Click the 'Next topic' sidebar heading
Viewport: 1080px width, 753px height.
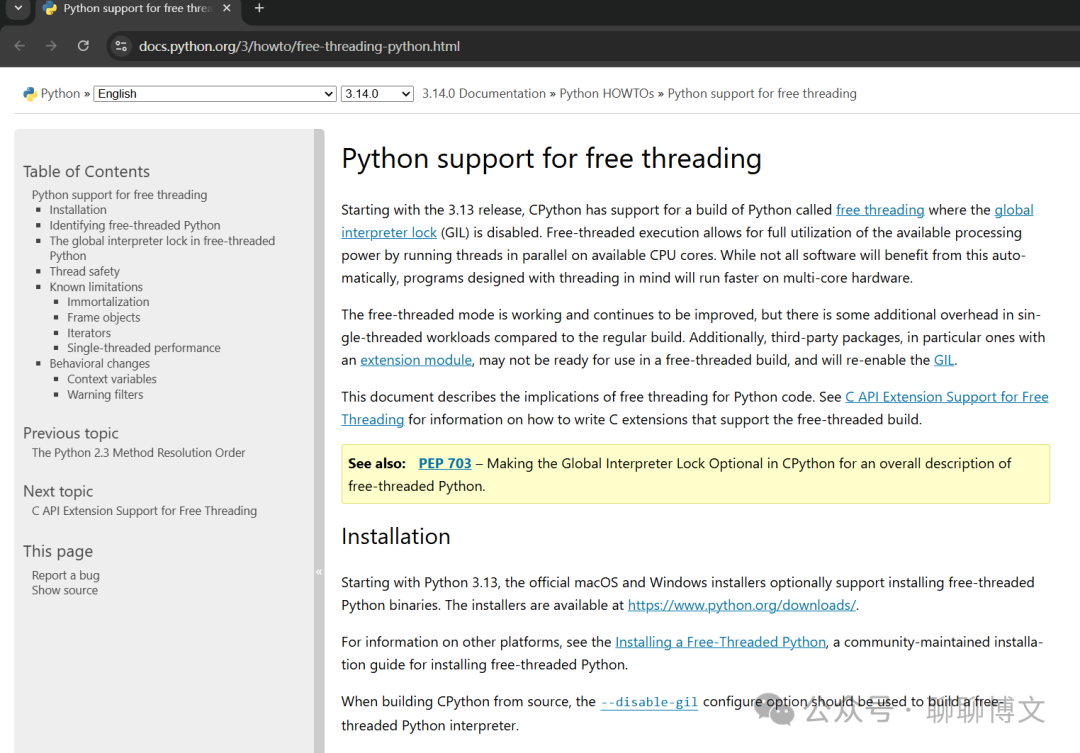58,491
